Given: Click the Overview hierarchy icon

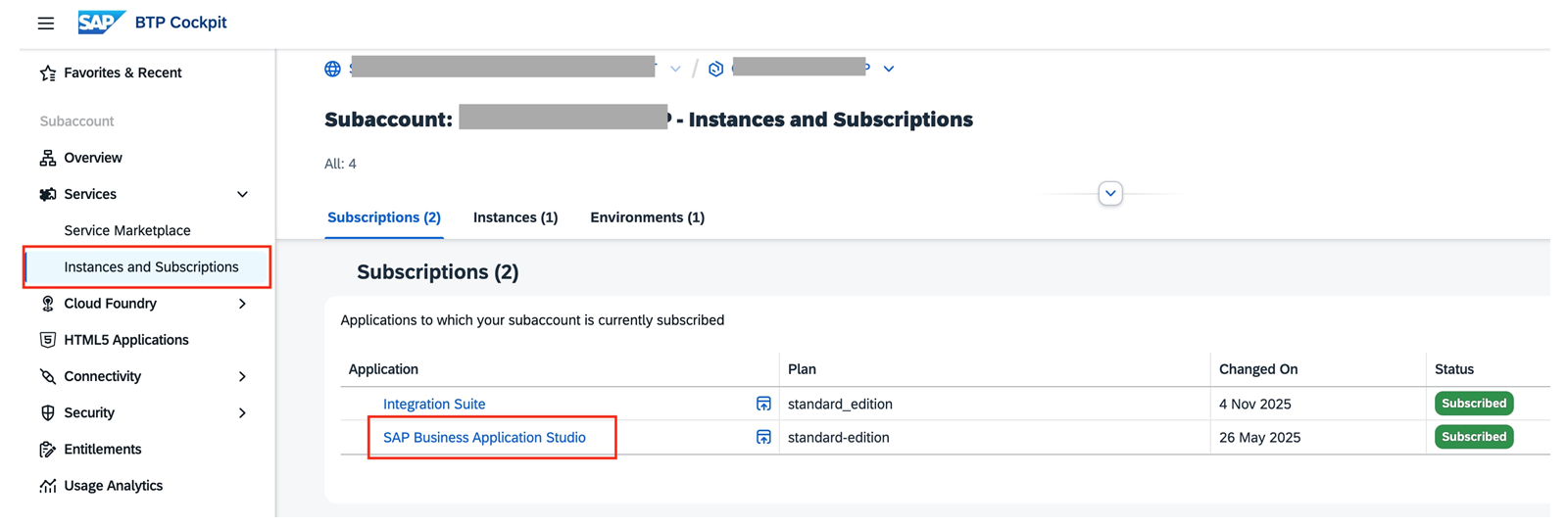Looking at the screenshot, I should [x=48, y=158].
